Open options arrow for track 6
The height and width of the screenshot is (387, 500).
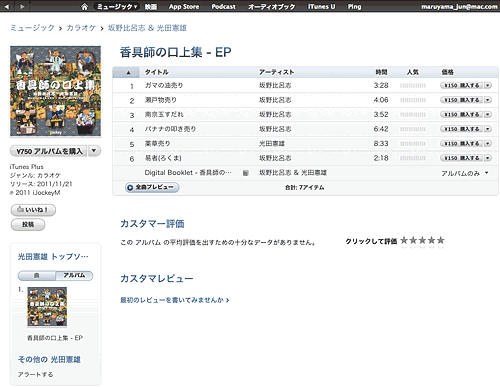coord(488,158)
